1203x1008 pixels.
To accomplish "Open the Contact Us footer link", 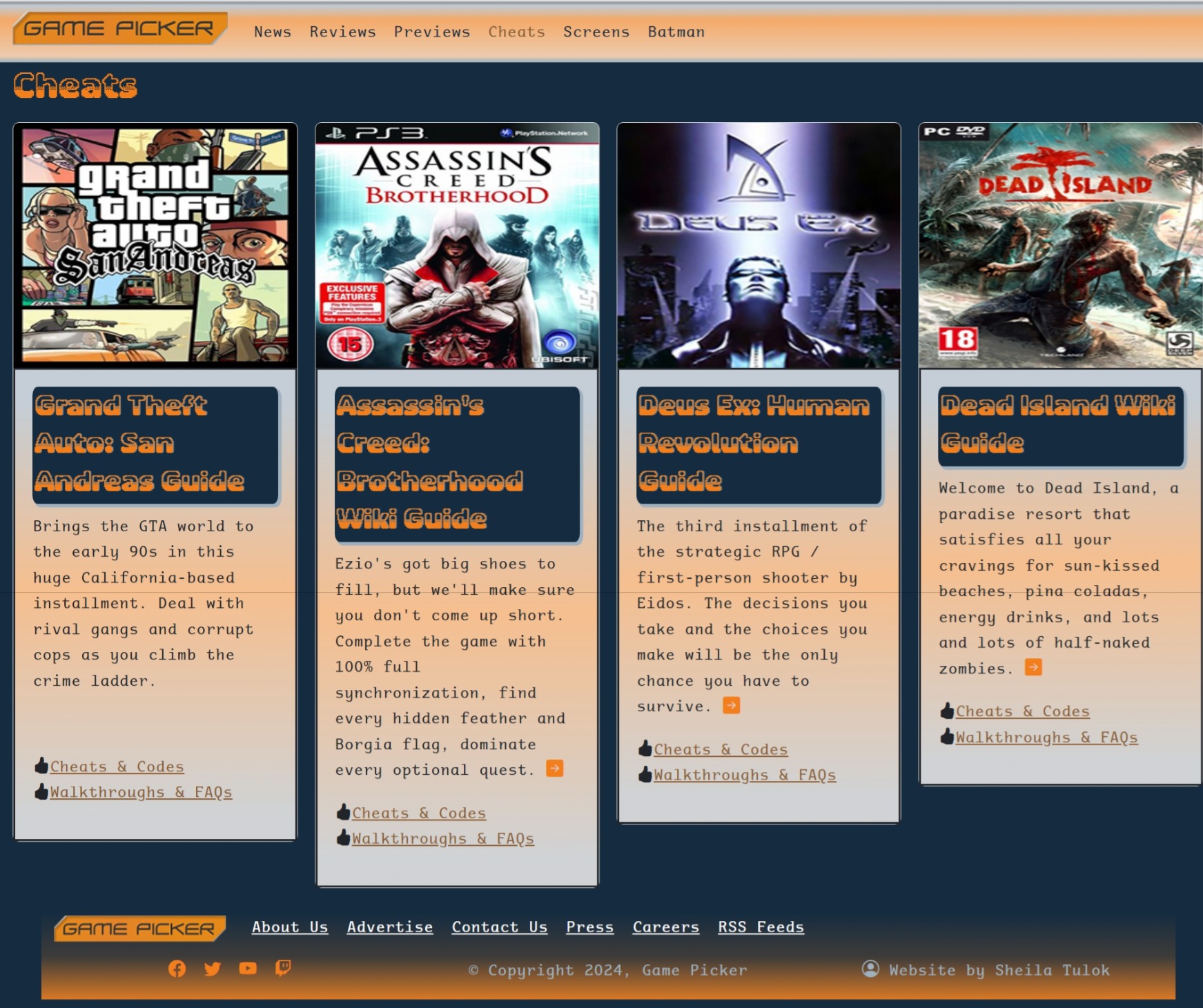I will tap(500, 927).
